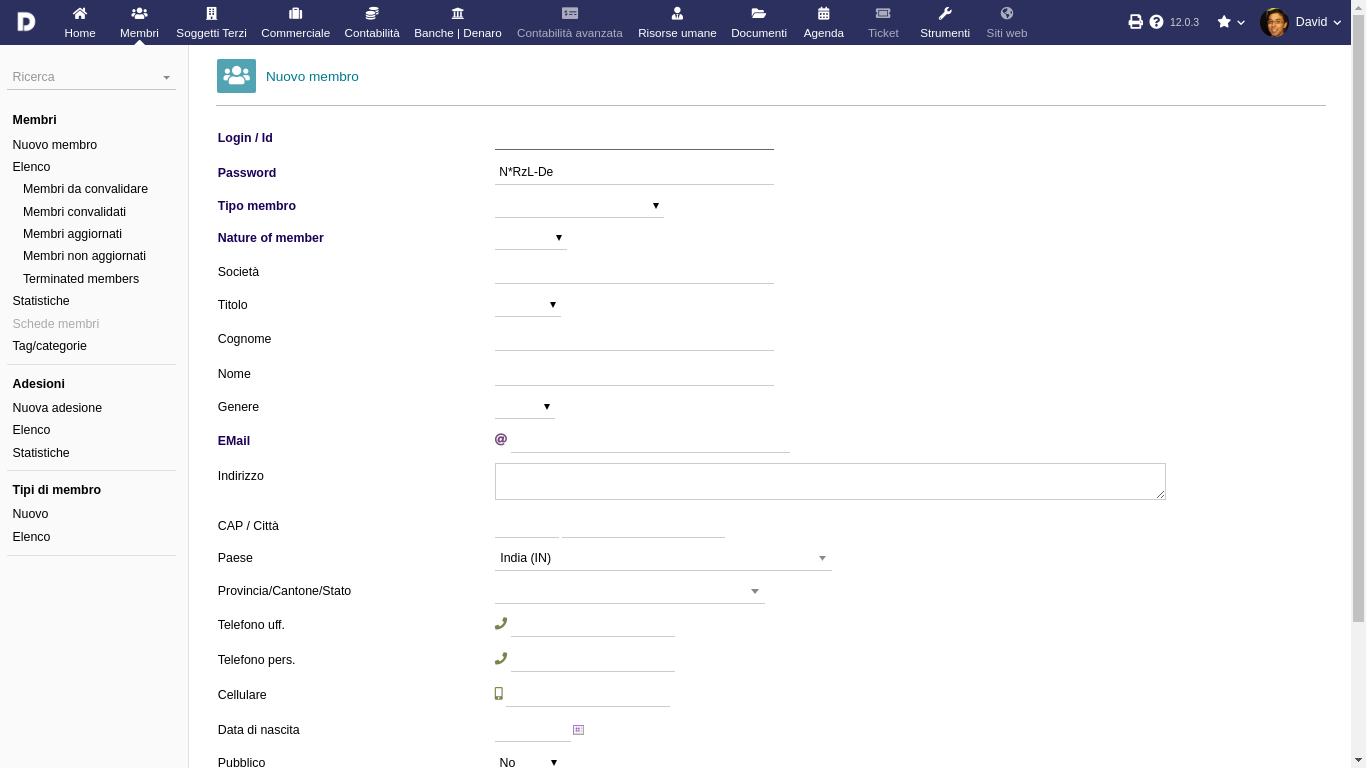Click the Dolibarr logo in top-left corner
Viewport: 1366px width, 768px height.
pos(26,22)
